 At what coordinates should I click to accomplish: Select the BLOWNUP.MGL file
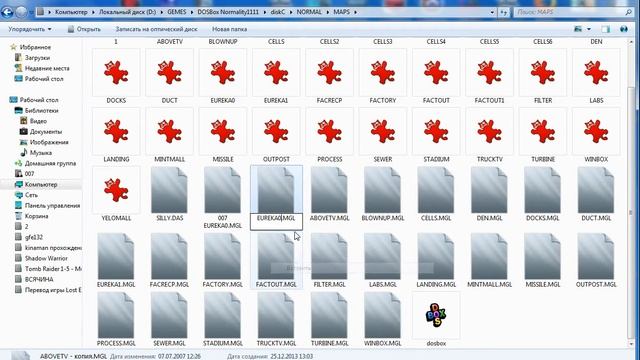click(x=383, y=194)
